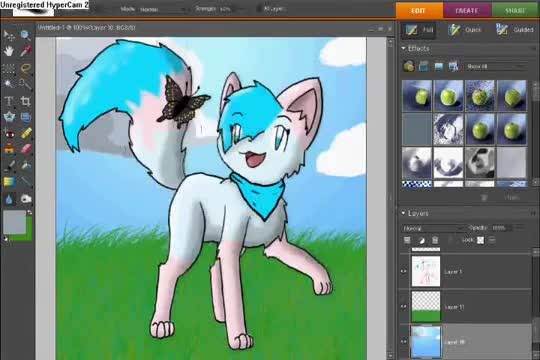The image size is (540, 360).
Task: Switch to the SHARE tab
Action: click(516, 10)
